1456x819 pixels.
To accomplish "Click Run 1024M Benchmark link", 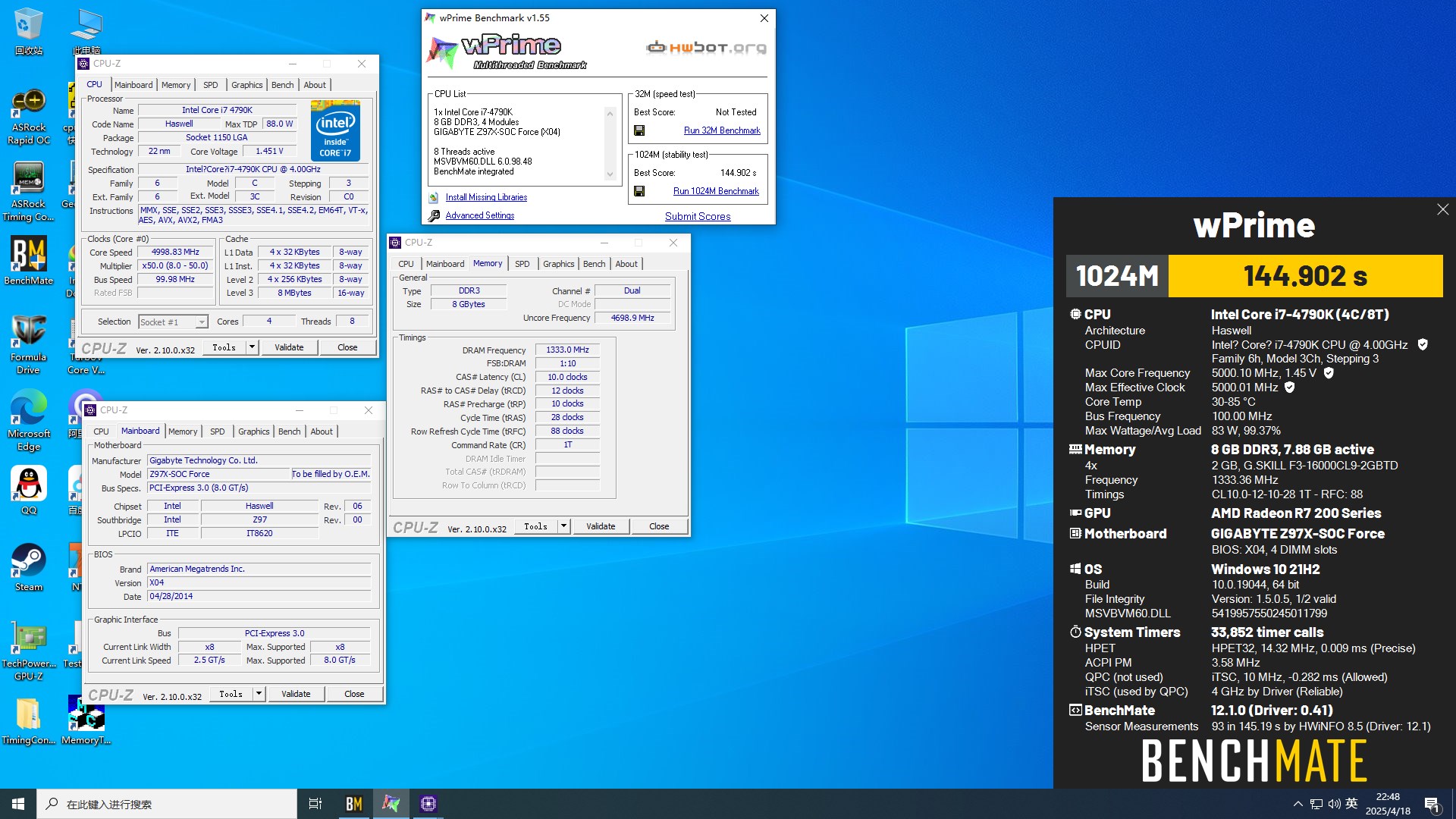I will [716, 191].
